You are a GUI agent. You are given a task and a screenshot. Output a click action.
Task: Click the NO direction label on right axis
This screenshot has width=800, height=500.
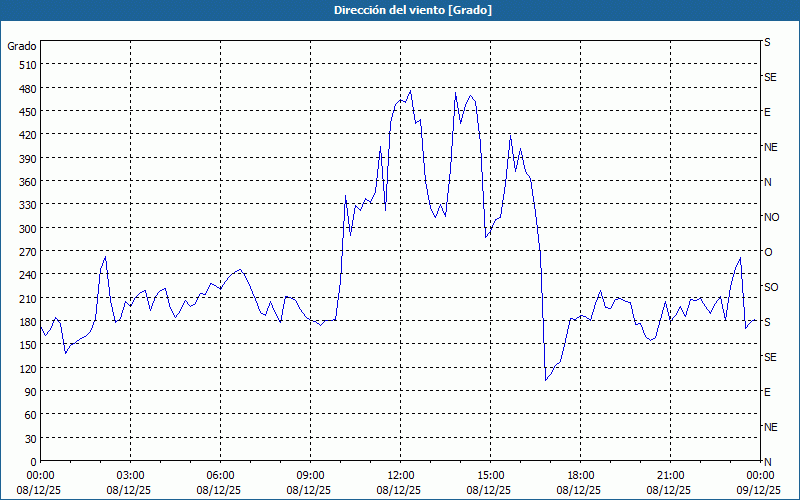(771, 217)
